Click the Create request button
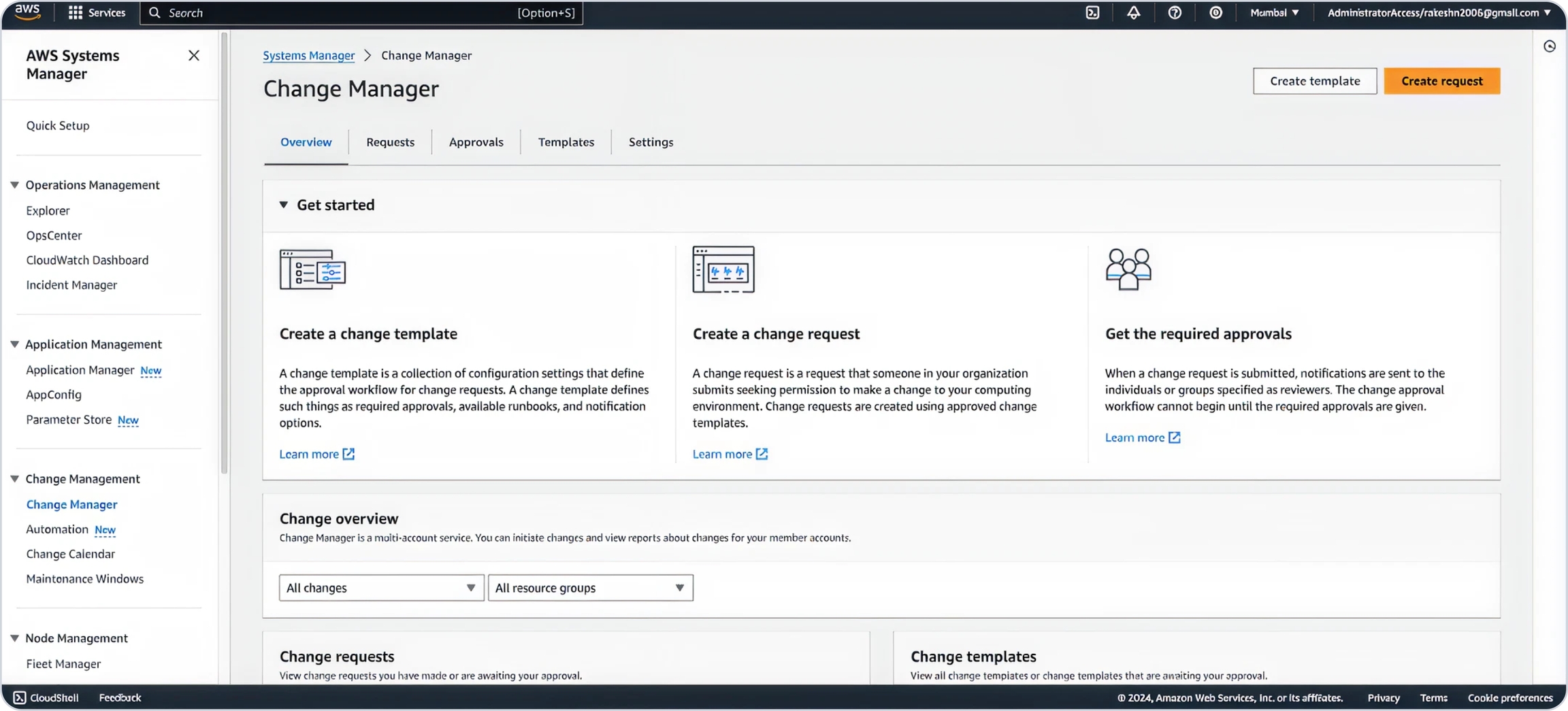The height and width of the screenshot is (711, 1568). coord(1441,81)
